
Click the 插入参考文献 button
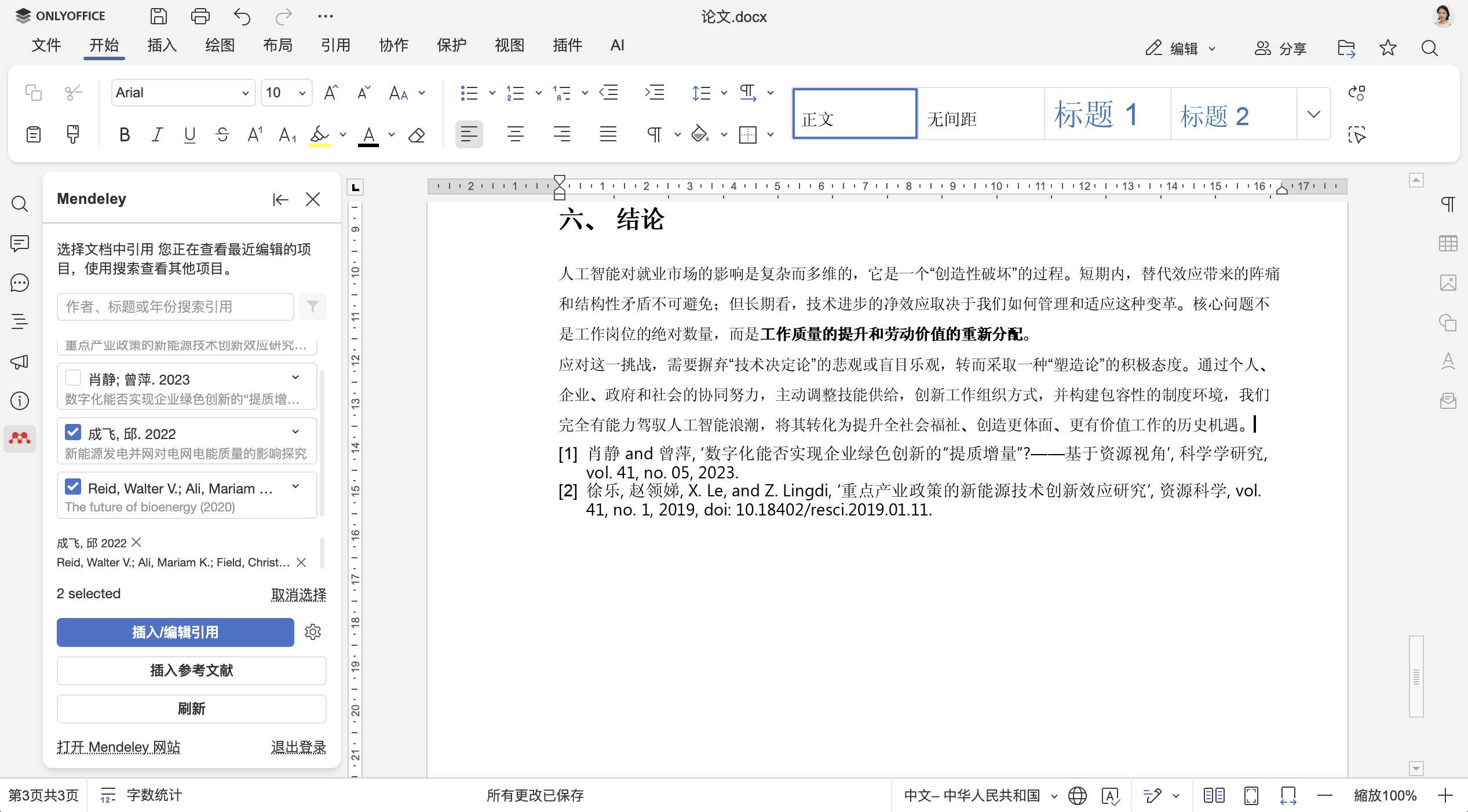191,670
